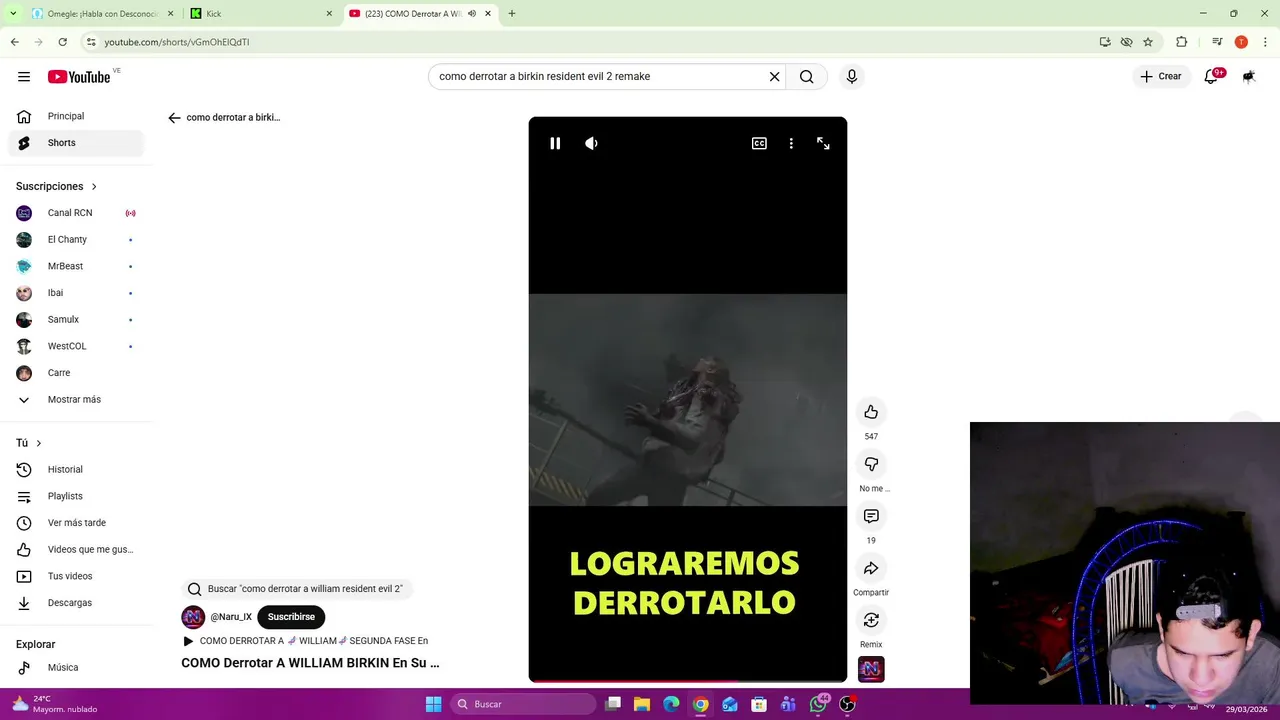Open Chrome media controls icon

click(1217, 42)
